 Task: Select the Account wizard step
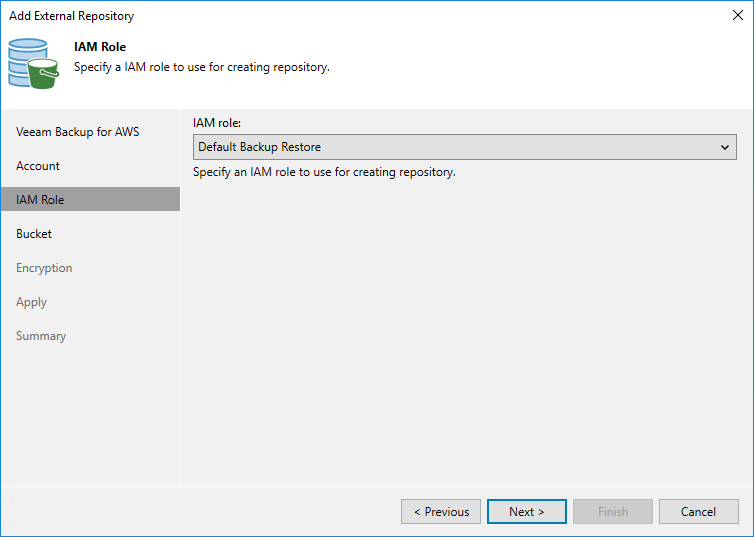point(38,166)
